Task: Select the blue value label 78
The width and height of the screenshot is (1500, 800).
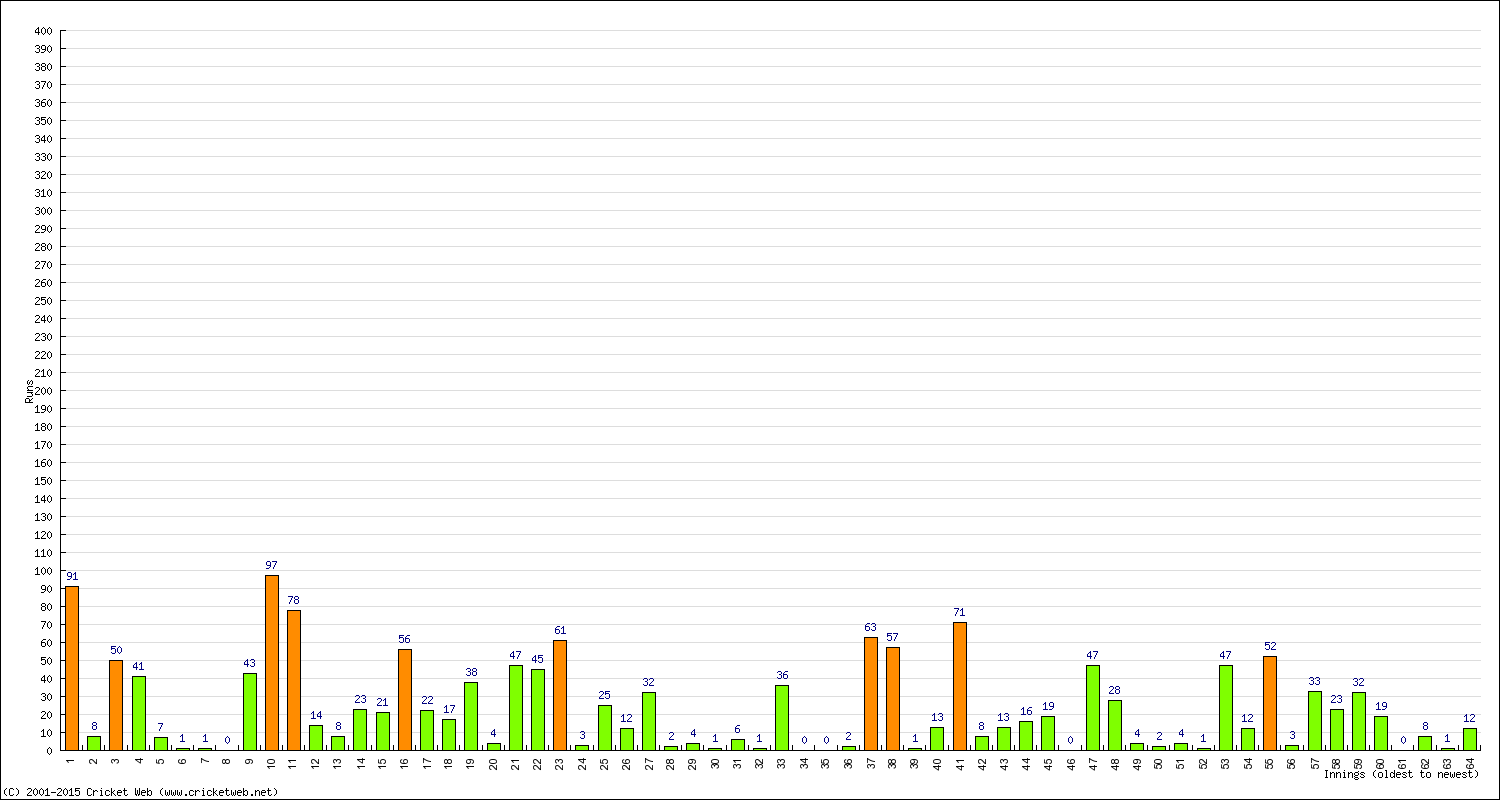Action: click(294, 601)
